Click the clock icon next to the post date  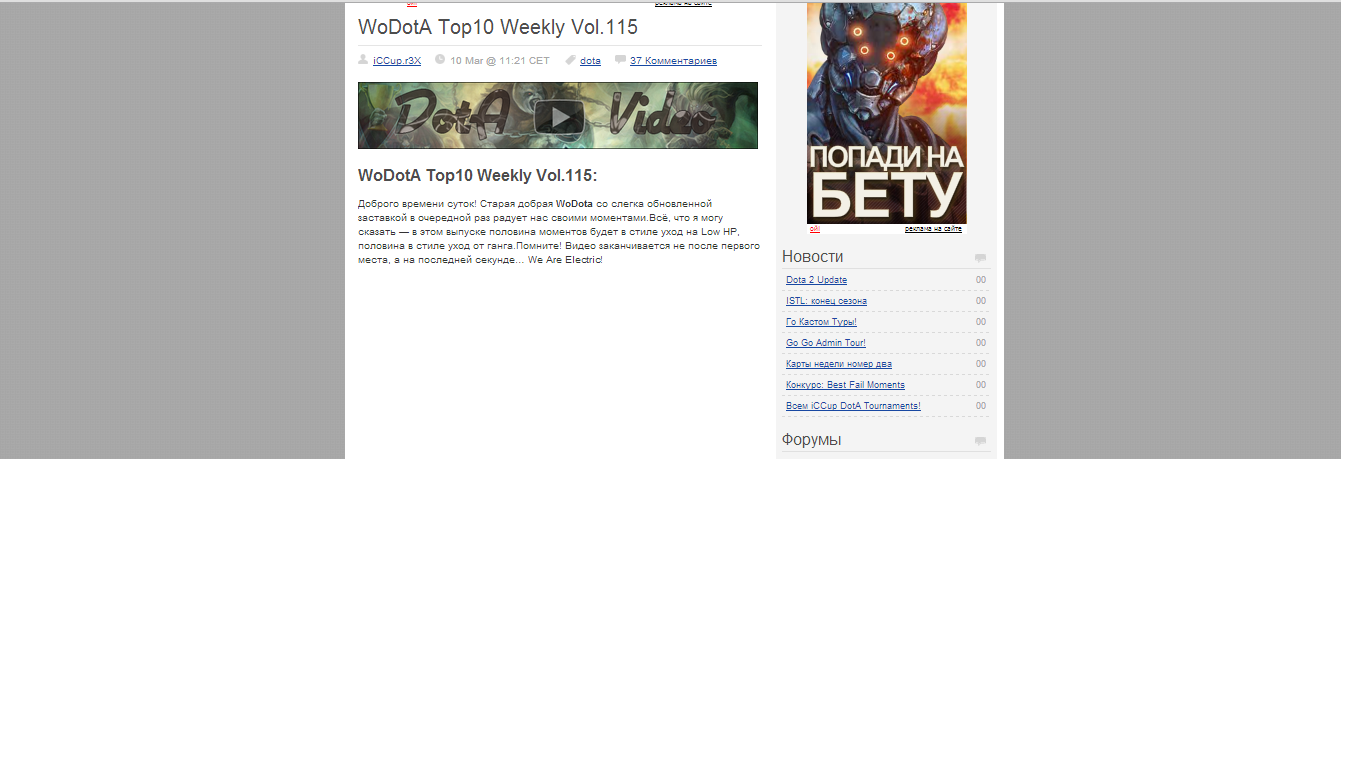pyautogui.click(x=440, y=60)
